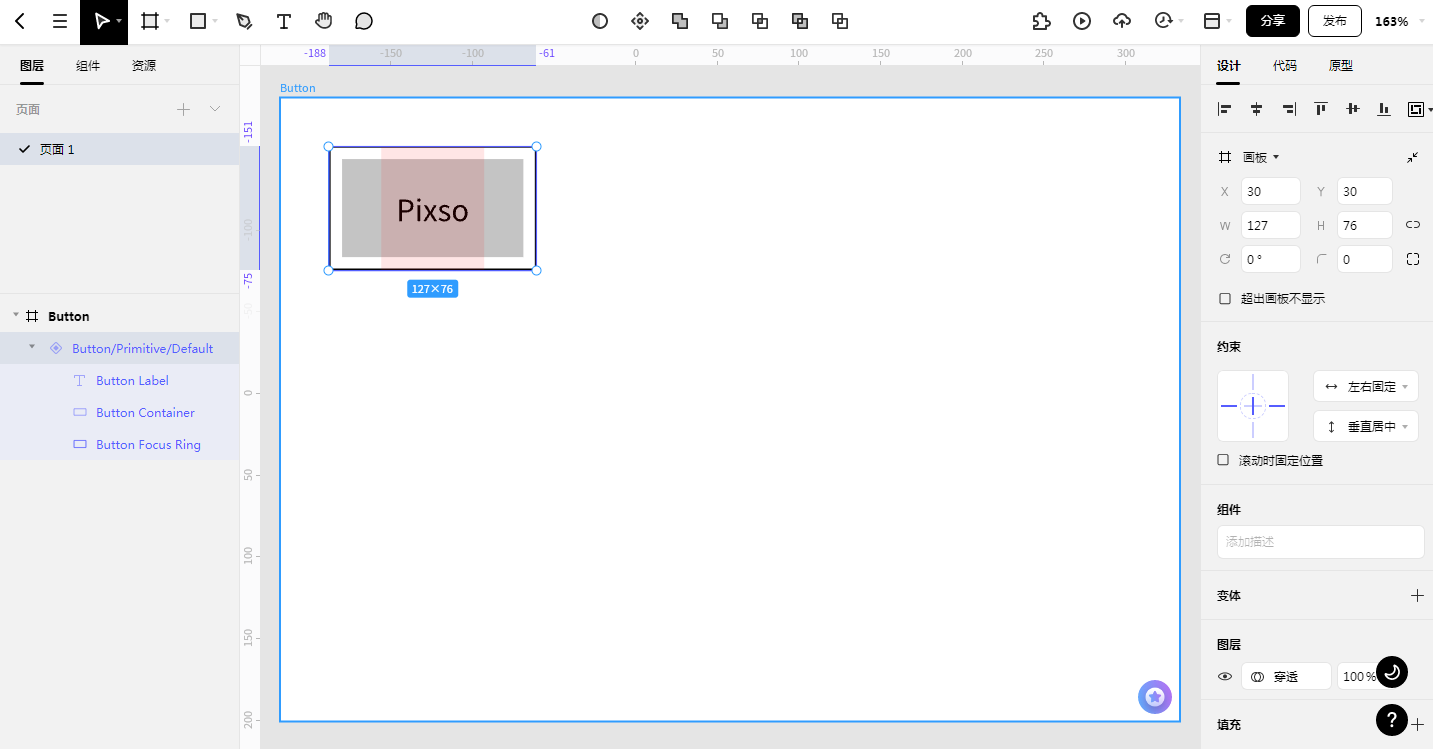Align selection to left edge
The width and height of the screenshot is (1433, 749).
click(x=1225, y=109)
